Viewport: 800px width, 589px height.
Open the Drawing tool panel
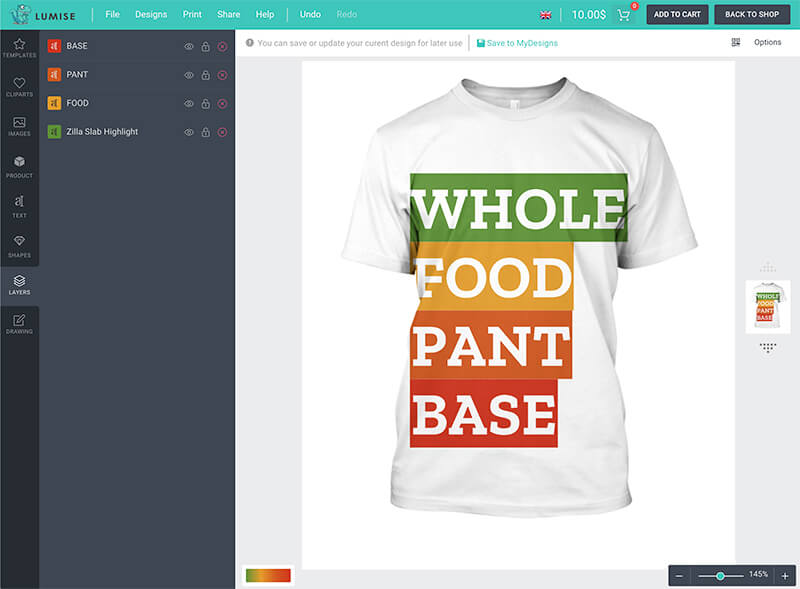point(19,325)
